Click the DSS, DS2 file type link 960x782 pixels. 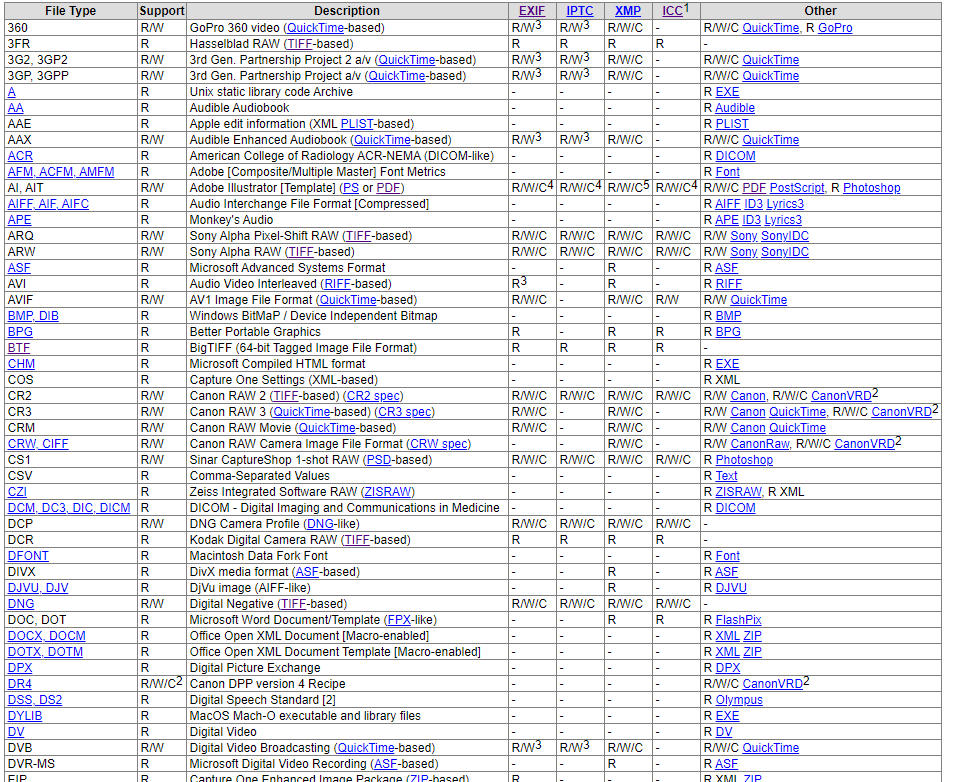pyautogui.click(x=35, y=700)
